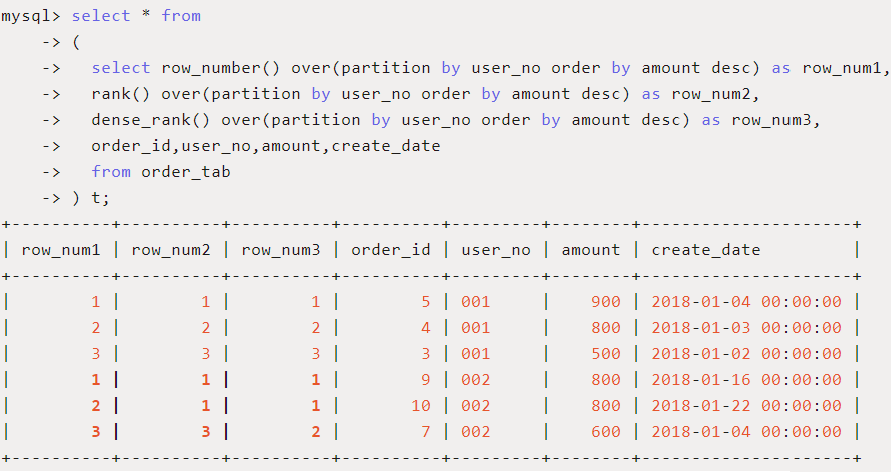The height and width of the screenshot is (473, 892).
Task: Select order_id value 5
Action: 426,302
